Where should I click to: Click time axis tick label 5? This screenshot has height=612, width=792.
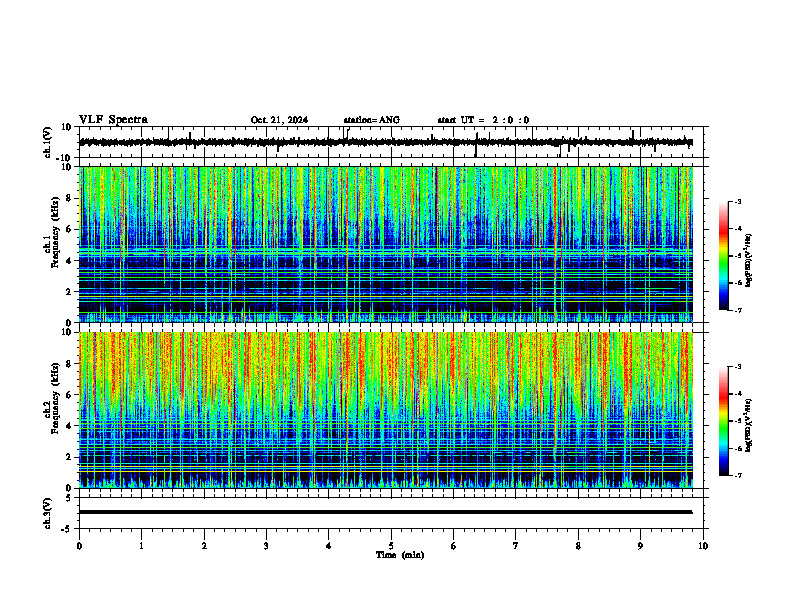tap(391, 546)
